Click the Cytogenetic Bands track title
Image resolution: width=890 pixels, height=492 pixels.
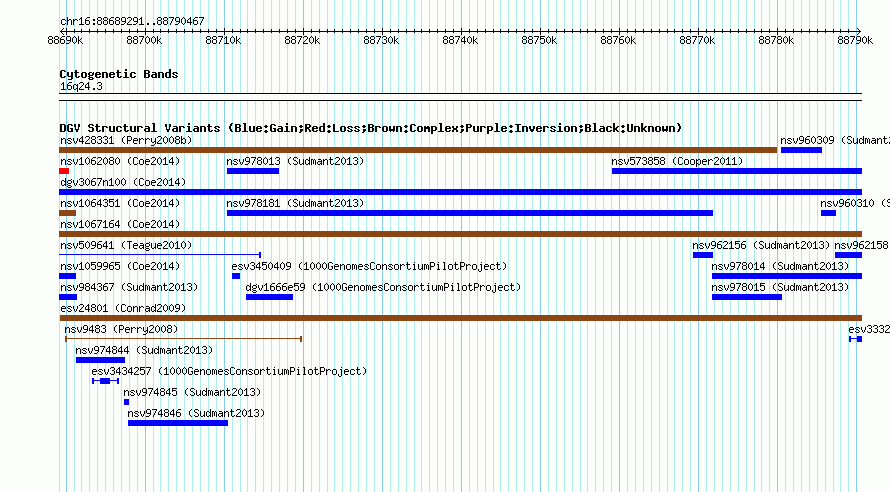pos(119,74)
